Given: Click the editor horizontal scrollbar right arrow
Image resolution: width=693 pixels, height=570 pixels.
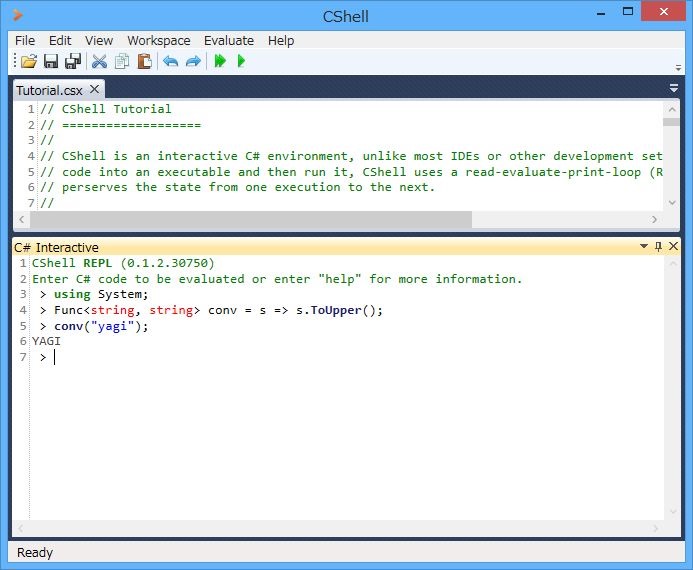Looking at the screenshot, I should click(656, 220).
